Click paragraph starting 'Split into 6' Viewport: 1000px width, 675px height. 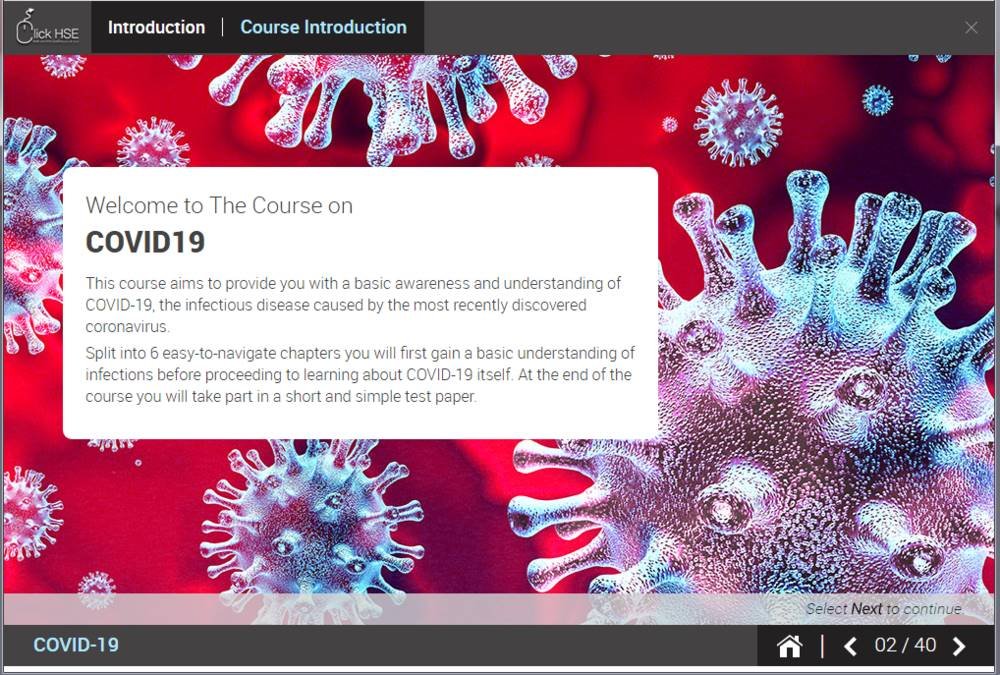point(360,375)
